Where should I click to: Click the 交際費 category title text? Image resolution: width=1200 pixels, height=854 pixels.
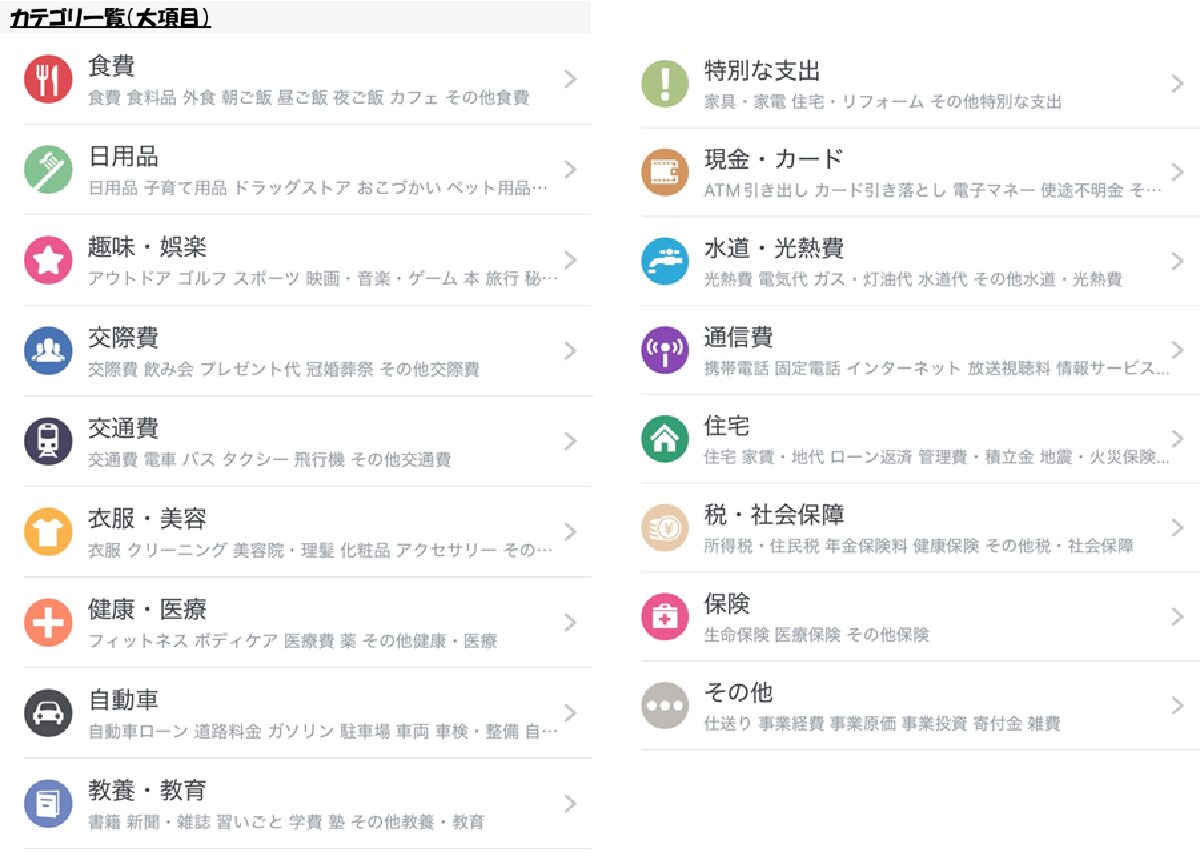(123, 337)
